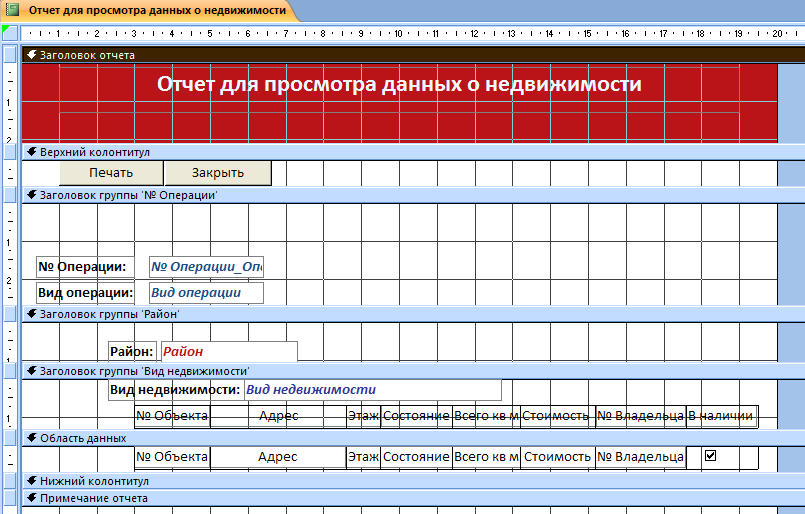Select the 'Вид недвижимости:' label
This screenshot has width=805, height=514.
[x=176, y=390]
